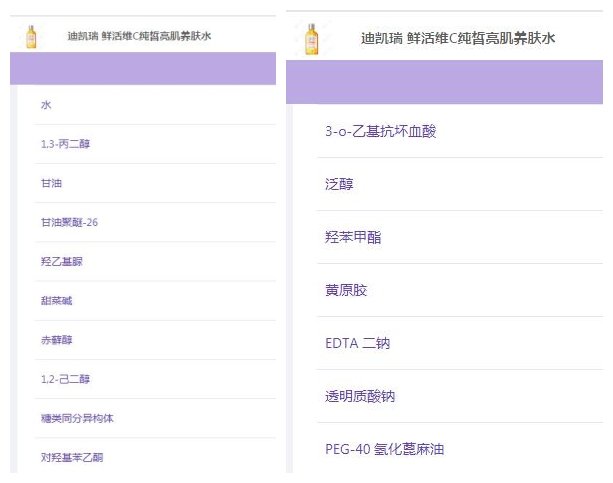Click product bottle thumbnail in right ingredient panel

coord(312,39)
